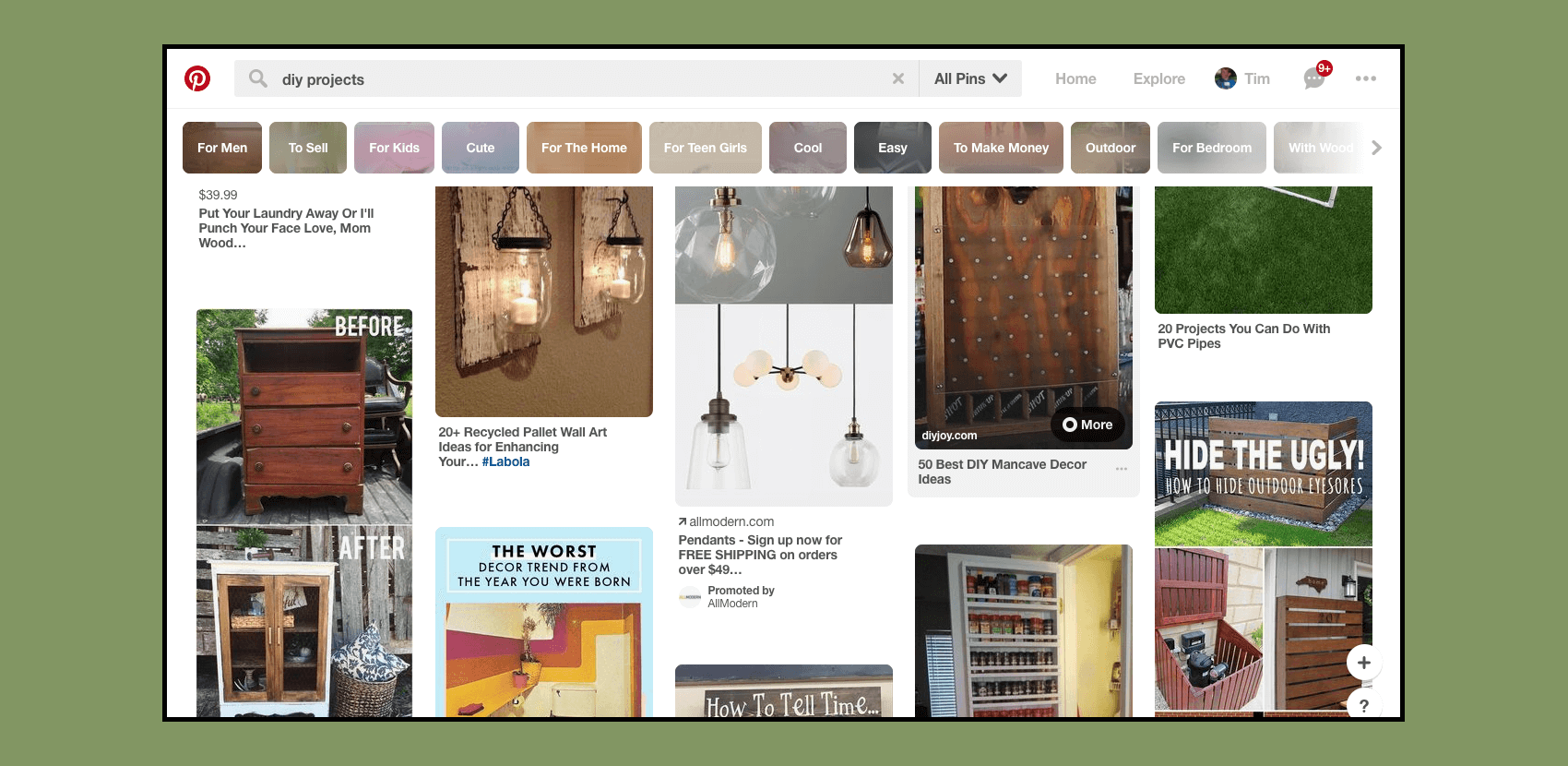The height and width of the screenshot is (766, 1568).
Task: Open the messages notification icon
Action: 1314,78
